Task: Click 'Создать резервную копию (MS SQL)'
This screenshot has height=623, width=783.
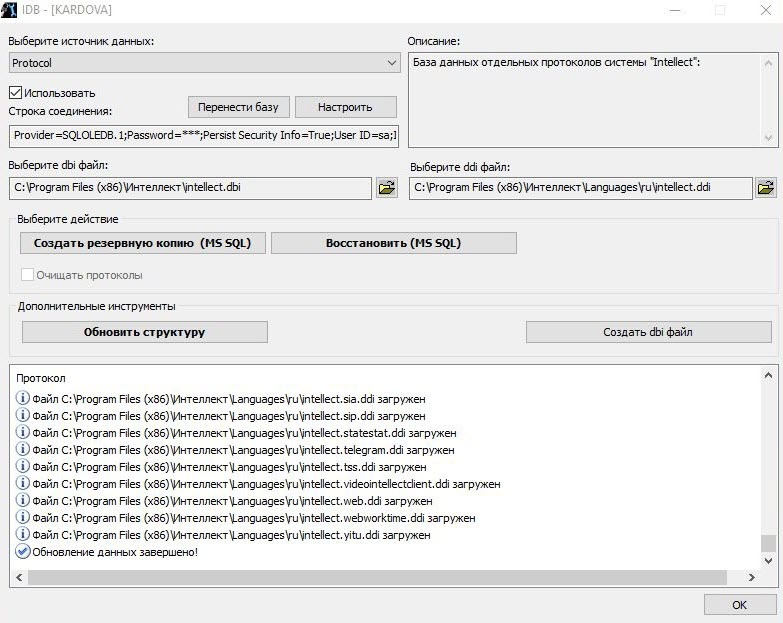Action: pyautogui.click(x=143, y=243)
